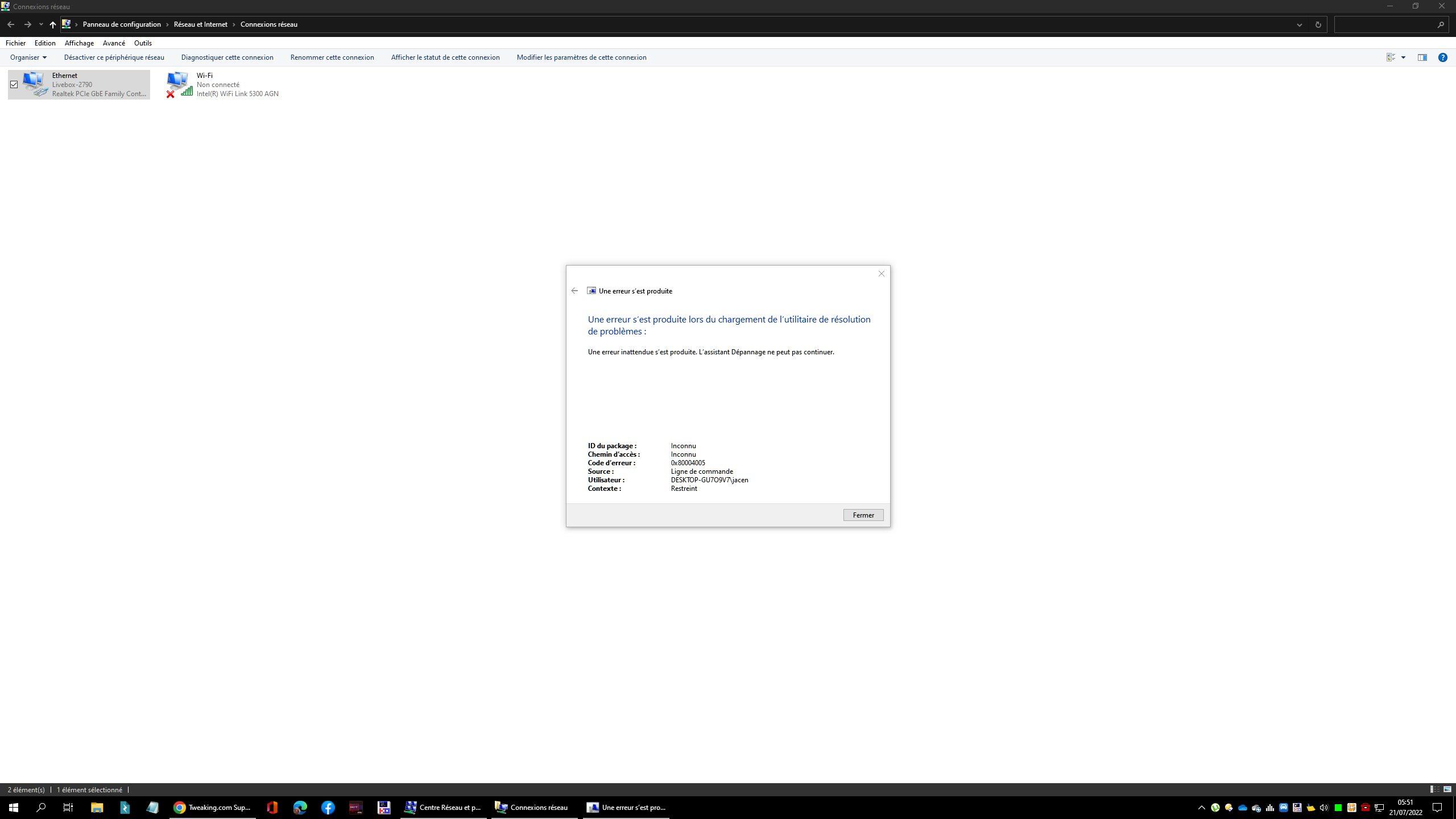
Task: Open the Fichier menu
Action: pyautogui.click(x=15, y=43)
